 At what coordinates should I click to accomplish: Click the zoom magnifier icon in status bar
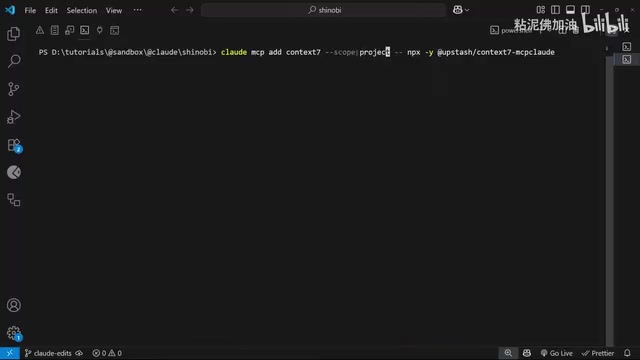508,353
